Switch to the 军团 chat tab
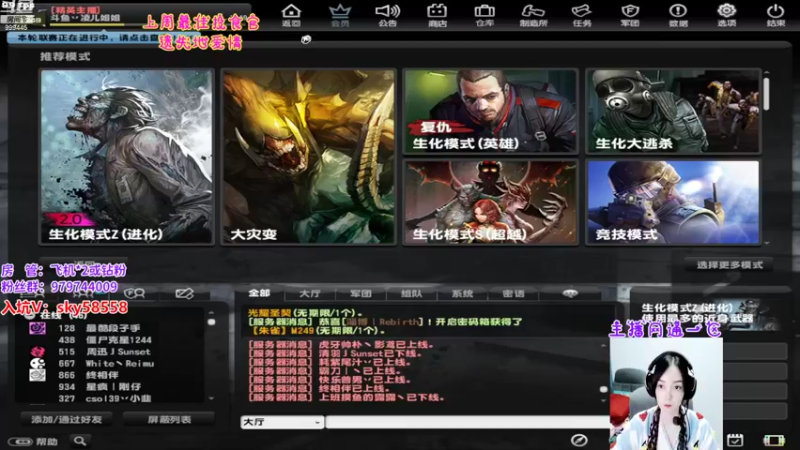Viewport: 800px width, 450px height. [x=361, y=293]
